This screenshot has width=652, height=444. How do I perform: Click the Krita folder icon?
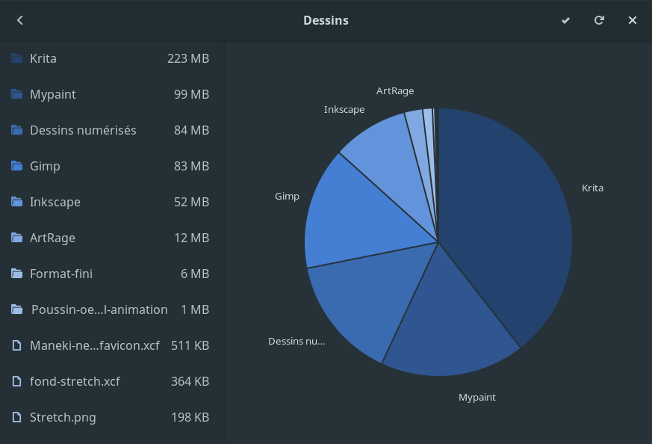tap(17, 58)
